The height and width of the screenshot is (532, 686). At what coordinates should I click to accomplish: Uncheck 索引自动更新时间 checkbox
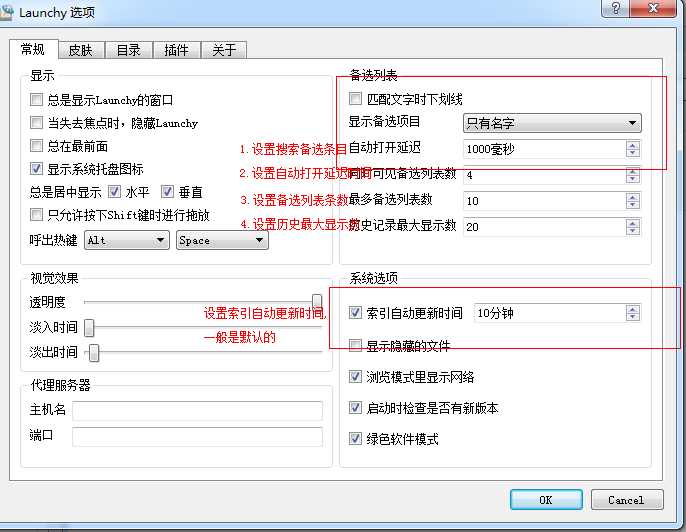(355, 312)
